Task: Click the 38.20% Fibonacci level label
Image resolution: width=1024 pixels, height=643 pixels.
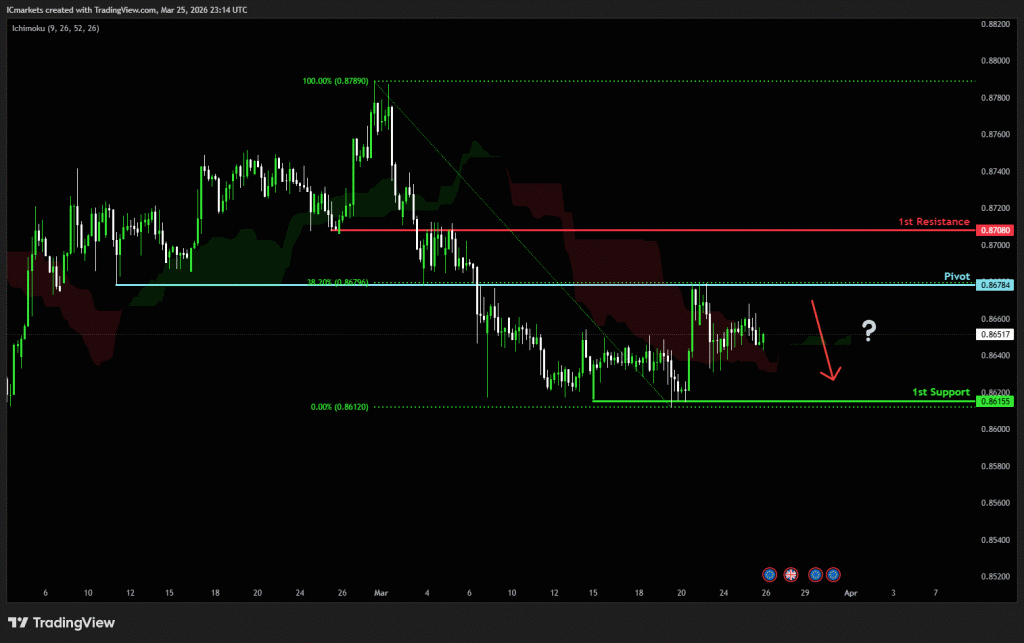Action: tap(338, 283)
